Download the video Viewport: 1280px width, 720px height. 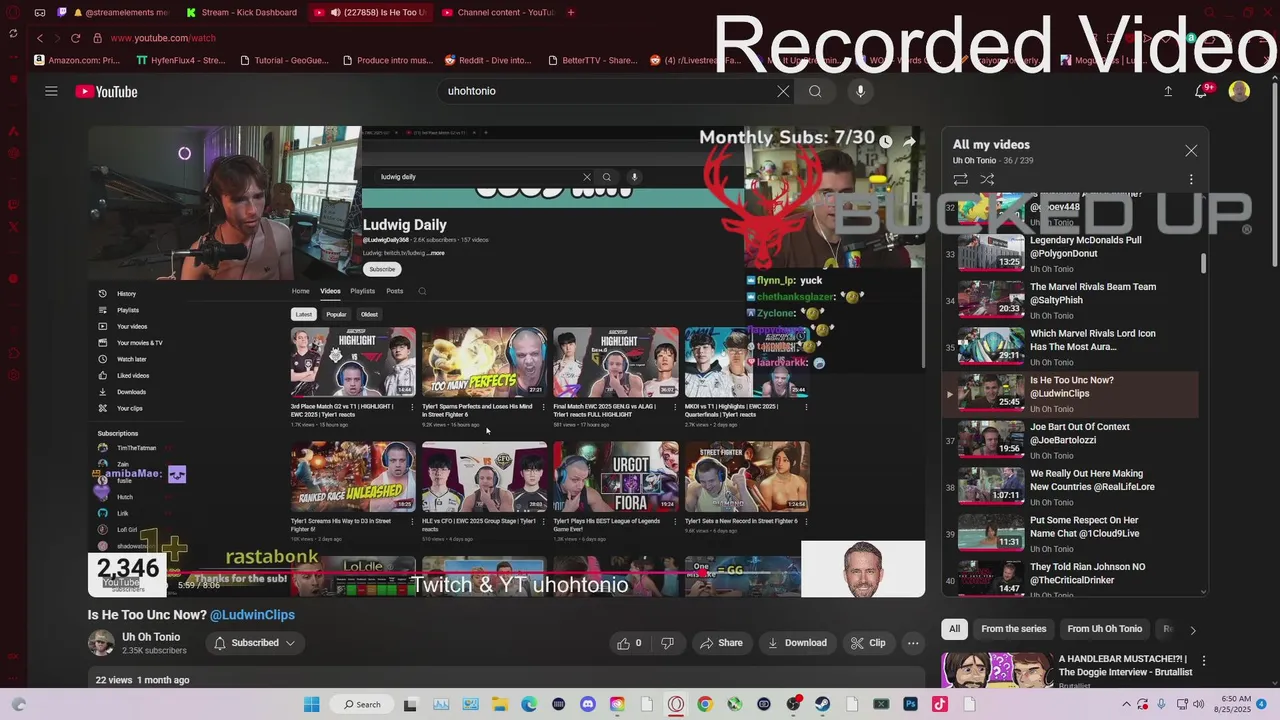797,643
